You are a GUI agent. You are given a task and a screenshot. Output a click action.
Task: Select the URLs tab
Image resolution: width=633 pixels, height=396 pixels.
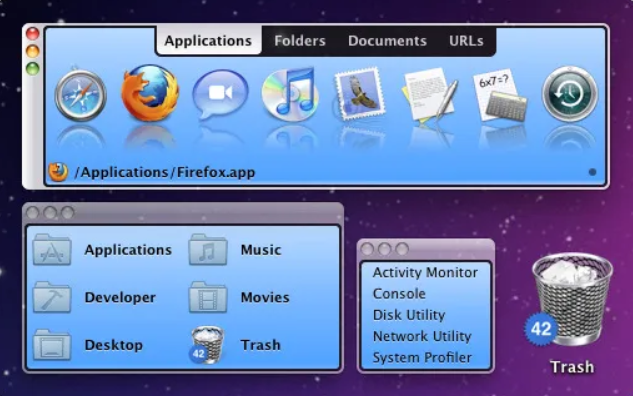point(466,41)
